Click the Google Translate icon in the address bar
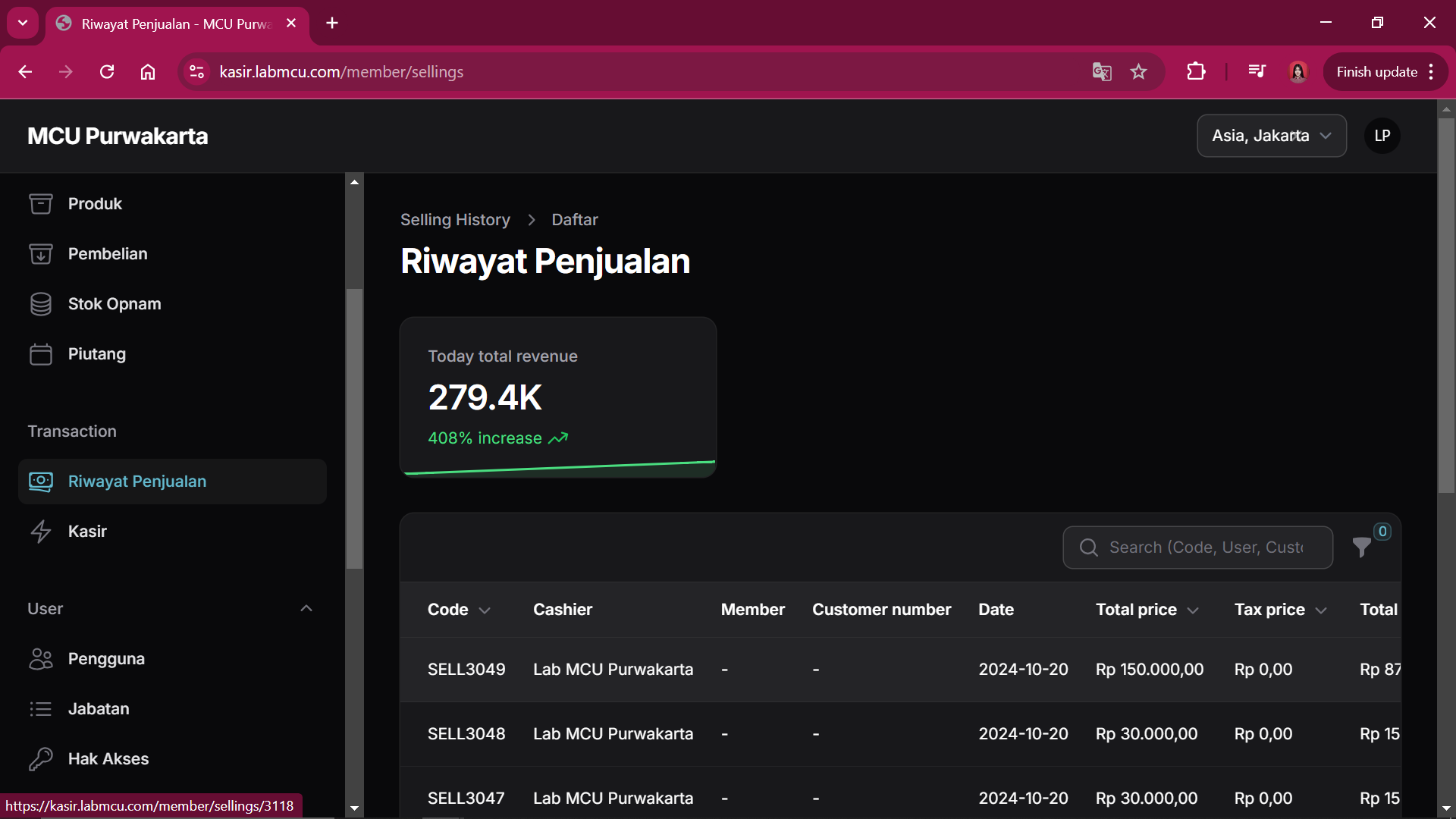Viewport: 1456px width, 819px height. click(x=1101, y=72)
